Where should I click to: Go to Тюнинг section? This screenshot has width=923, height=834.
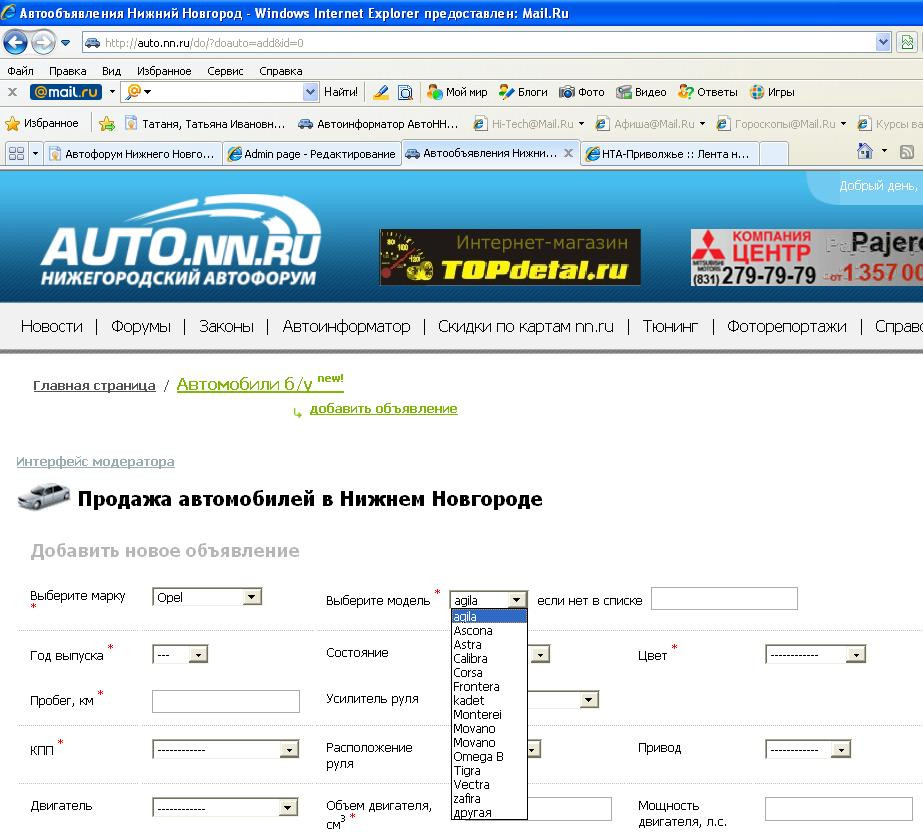click(670, 326)
